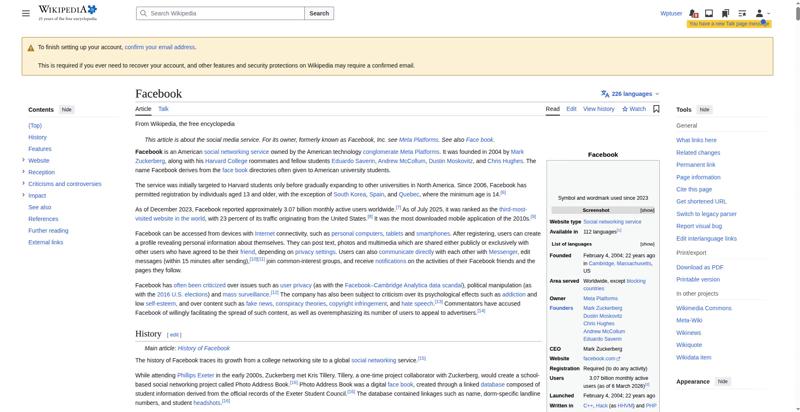Open the reading lists bookmarks icon in header

click(725, 13)
